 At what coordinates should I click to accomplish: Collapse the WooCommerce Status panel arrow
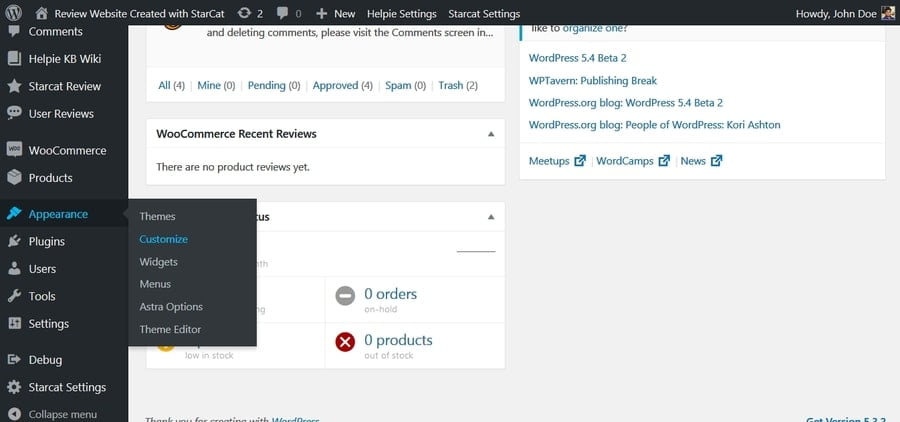(491, 217)
